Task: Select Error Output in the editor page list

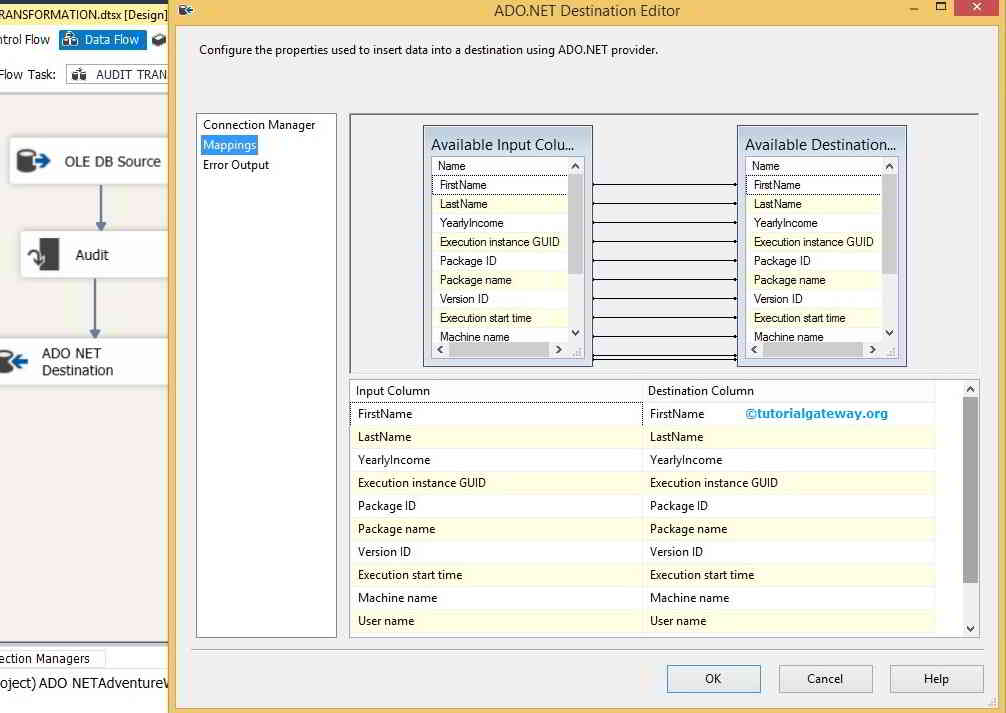Action: tap(235, 165)
